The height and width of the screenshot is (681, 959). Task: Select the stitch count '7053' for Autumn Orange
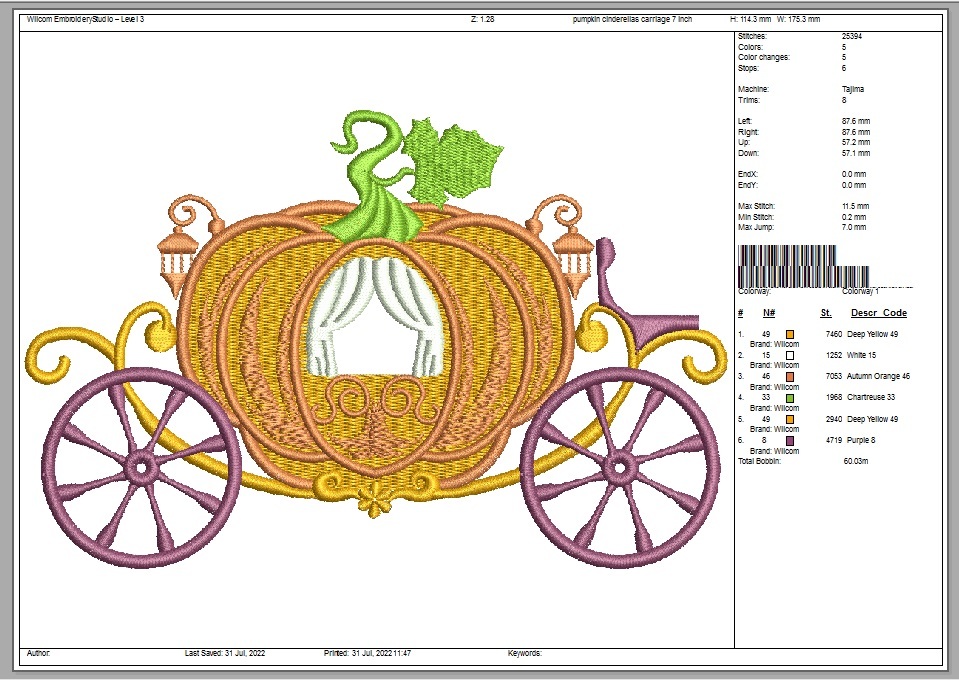coord(834,377)
